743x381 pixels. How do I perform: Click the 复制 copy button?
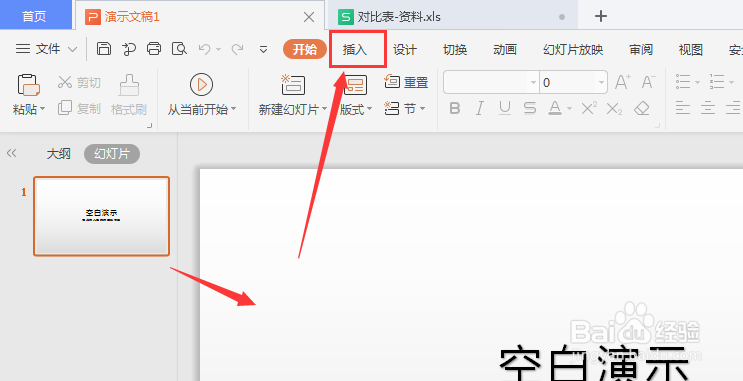pyautogui.click(x=79, y=109)
